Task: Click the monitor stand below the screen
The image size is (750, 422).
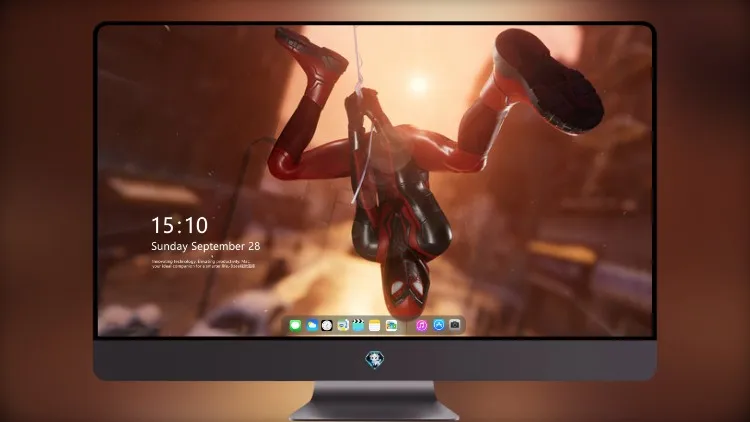Action: (x=375, y=400)
